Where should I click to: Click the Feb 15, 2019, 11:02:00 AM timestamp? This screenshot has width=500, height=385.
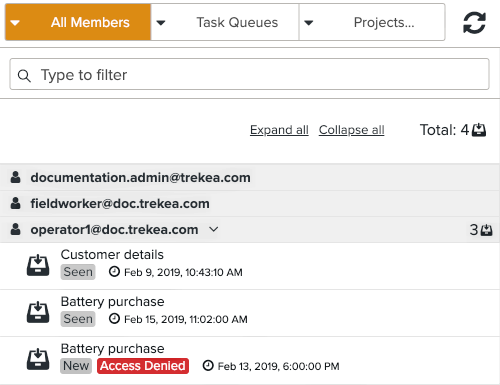click(186, 319)
